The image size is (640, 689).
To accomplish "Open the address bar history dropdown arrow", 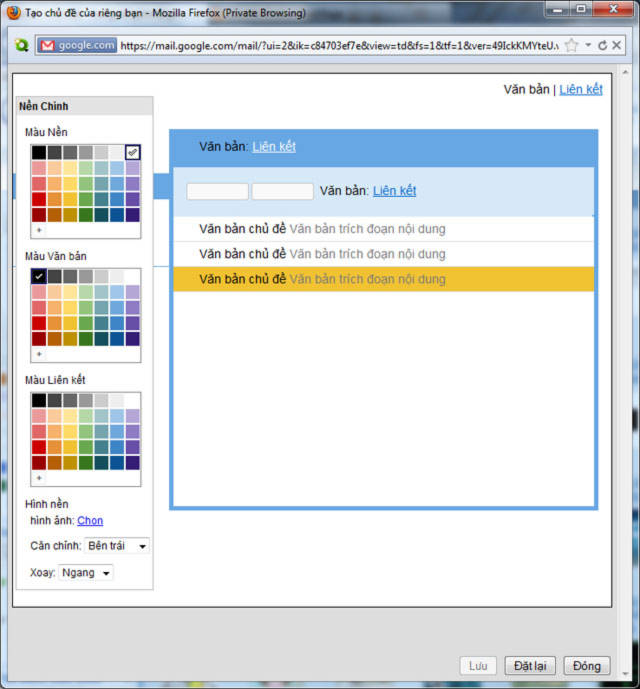I will coord(588,45).
